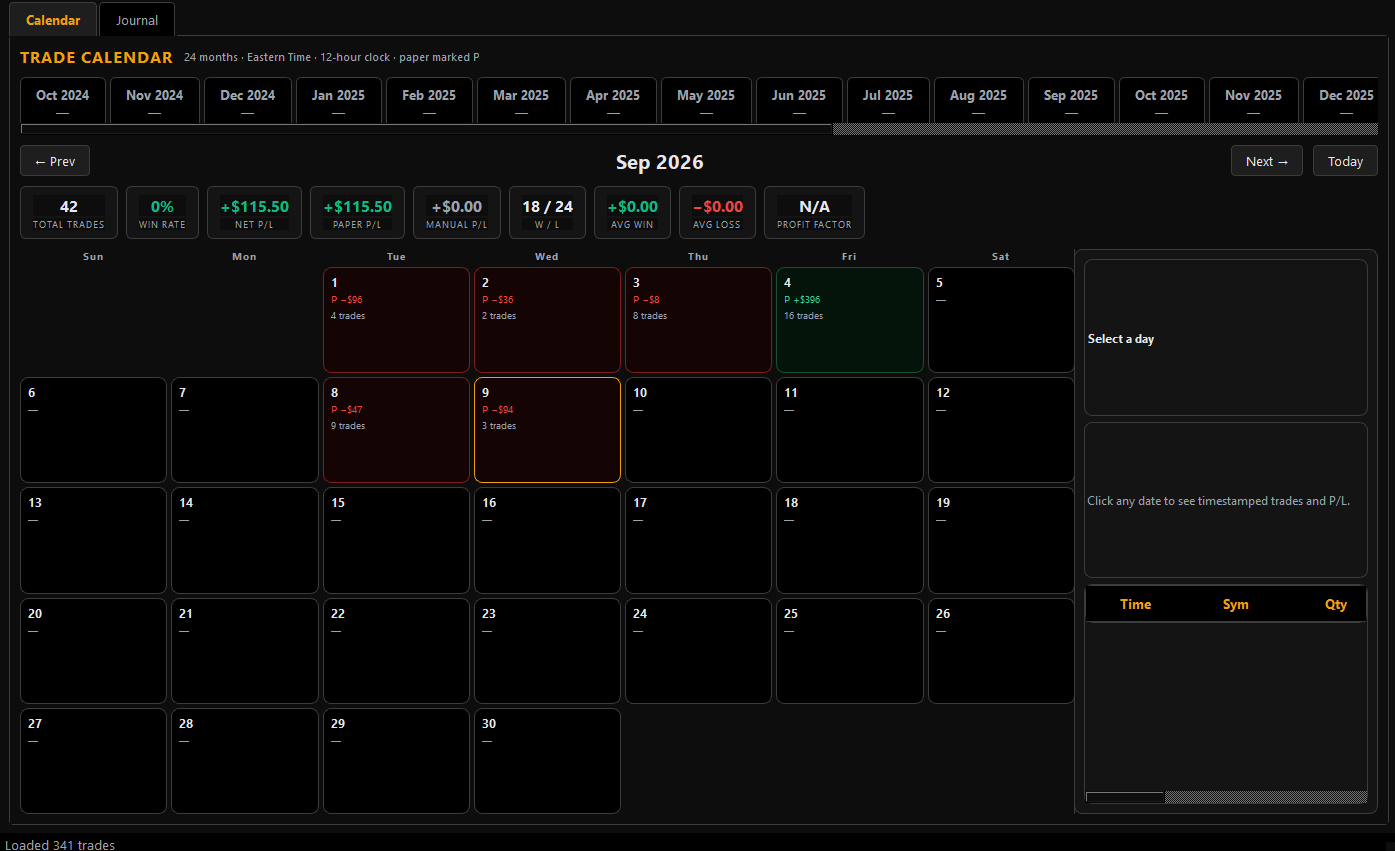Select day 30 in the calendar
1395x851 pixels.
point(547,761)
